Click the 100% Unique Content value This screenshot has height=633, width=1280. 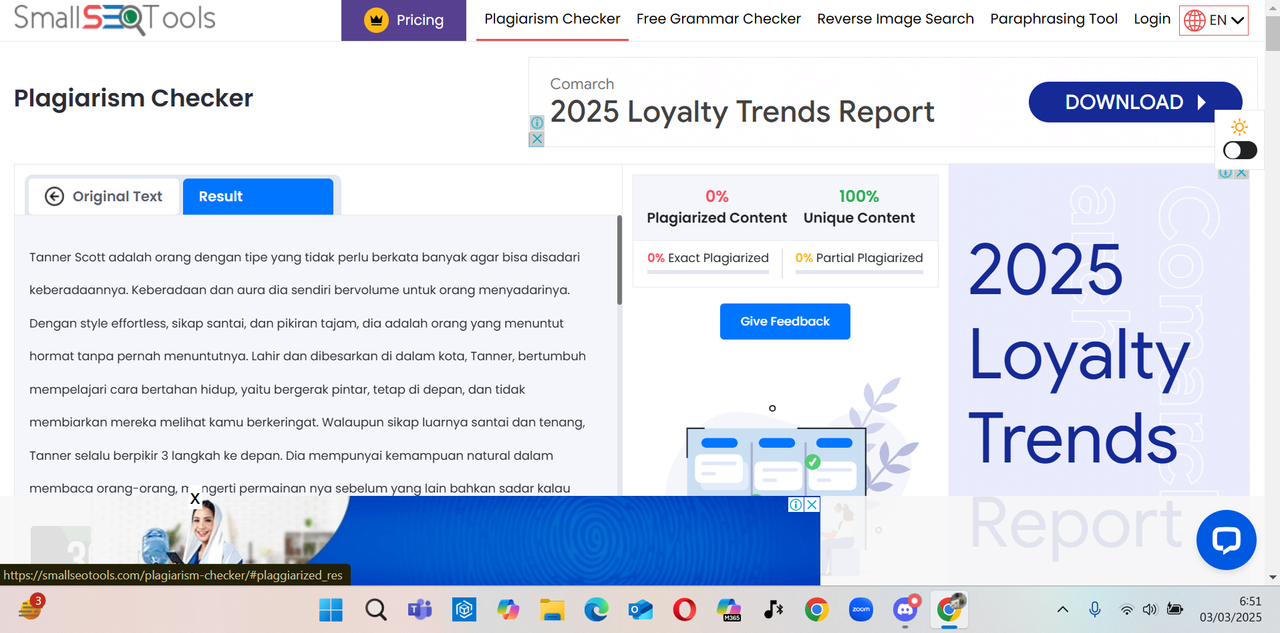(x=859, y=196)
